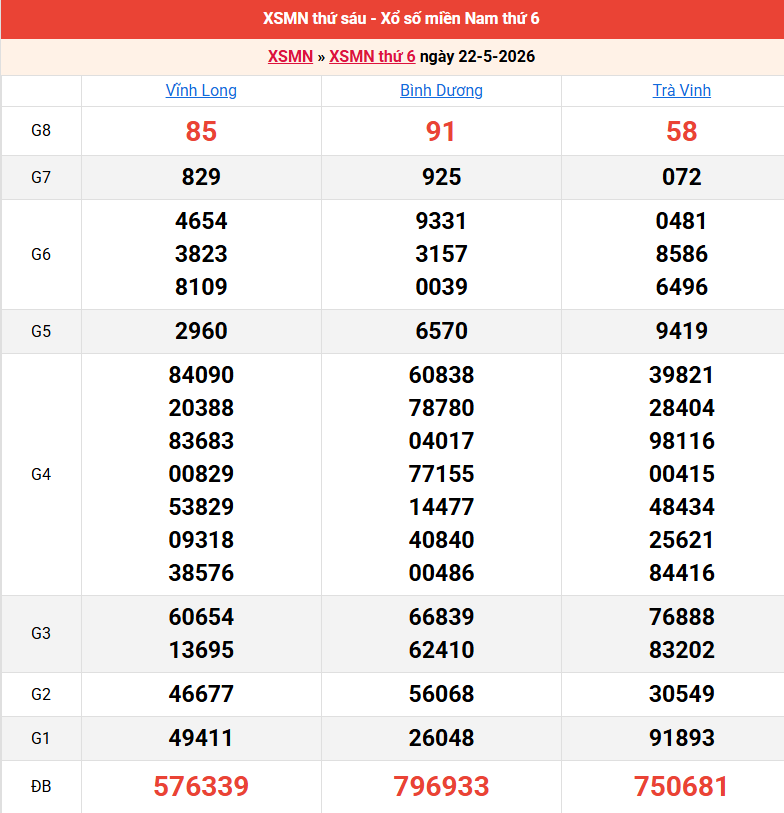Screen dimensions: 784x813
Task: Select G7 value 925
Action: (441, 177)
